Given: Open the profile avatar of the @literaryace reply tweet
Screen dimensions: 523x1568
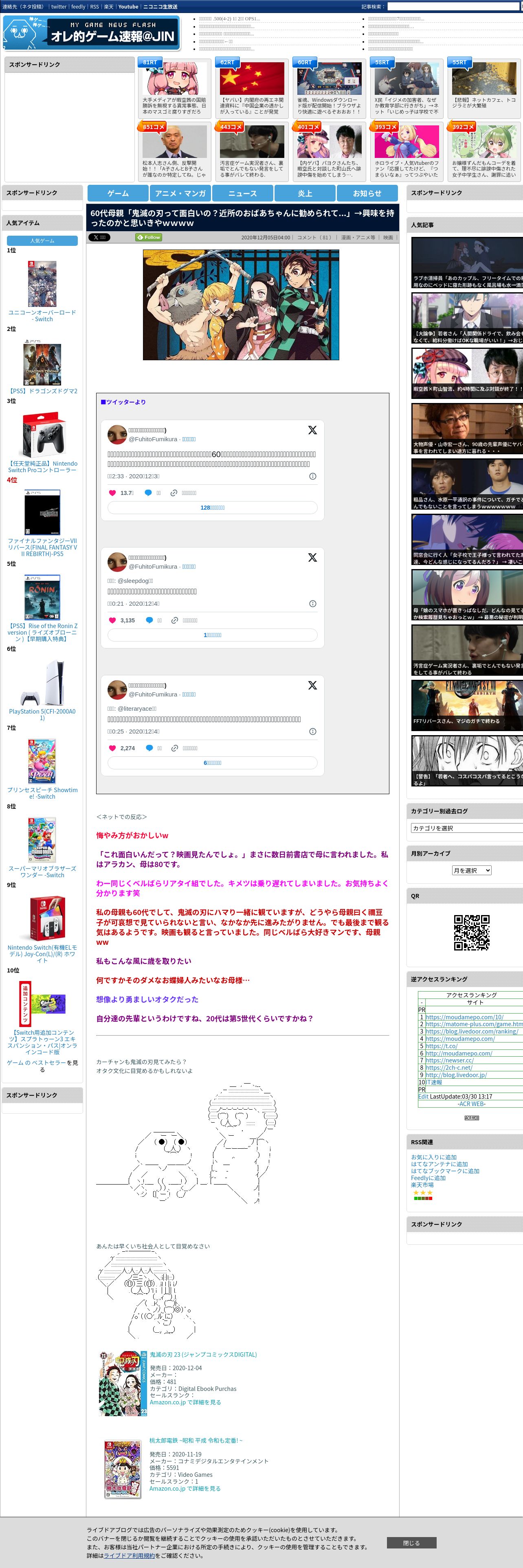Looking at the screenshot, I should (117, 690).
